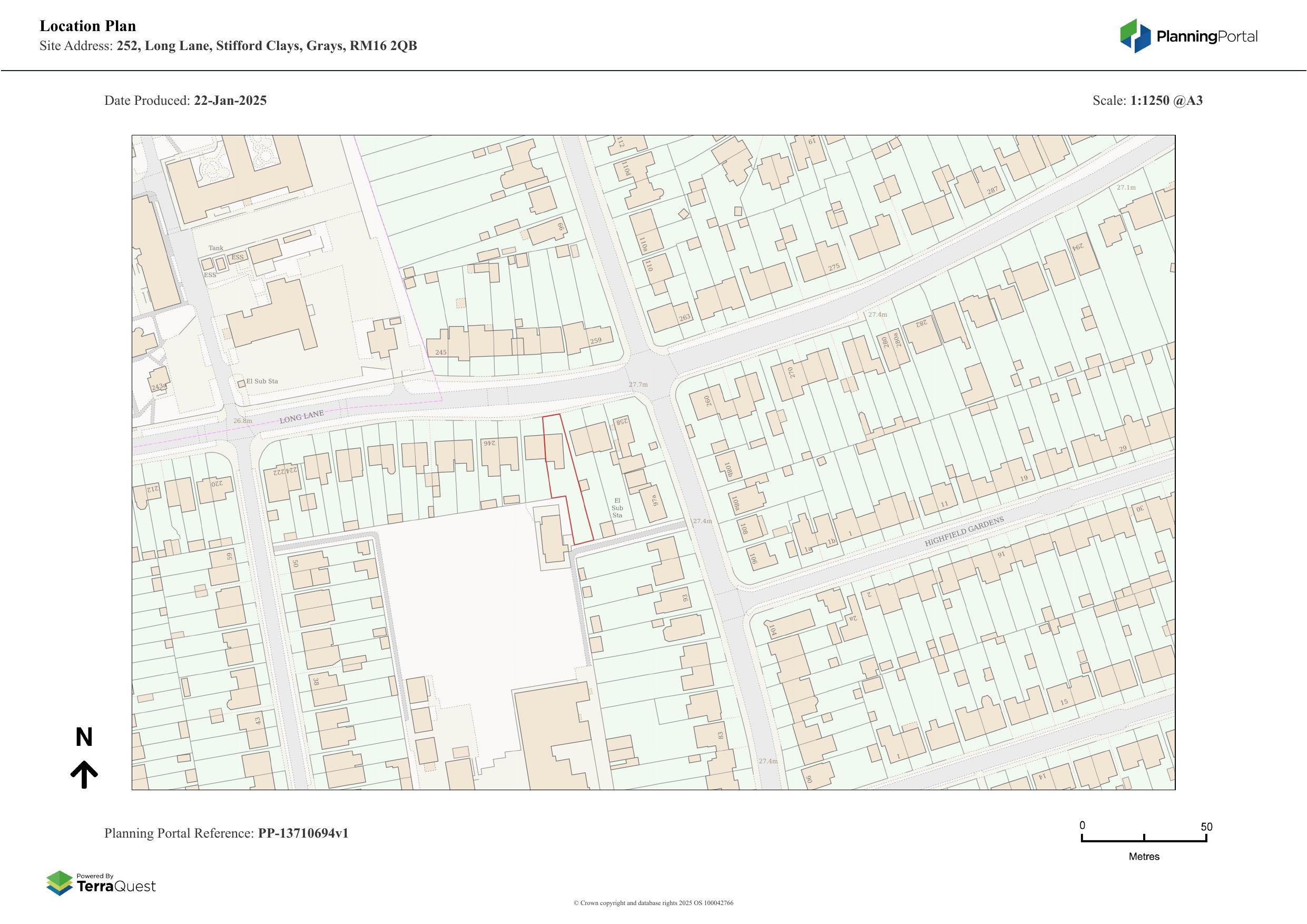Click the Tank label on map
The width and height of the screenshot is (1307, 924).
point(216,248)
